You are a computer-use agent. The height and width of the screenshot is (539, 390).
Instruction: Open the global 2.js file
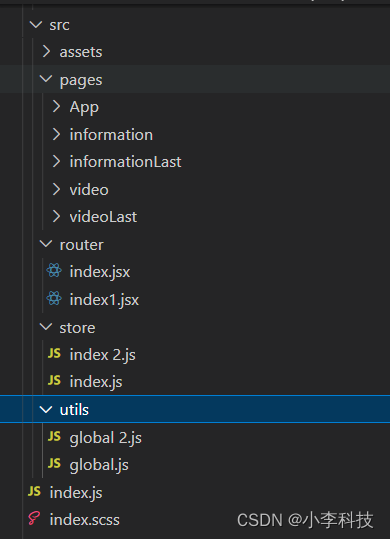[x=105, y=438]
